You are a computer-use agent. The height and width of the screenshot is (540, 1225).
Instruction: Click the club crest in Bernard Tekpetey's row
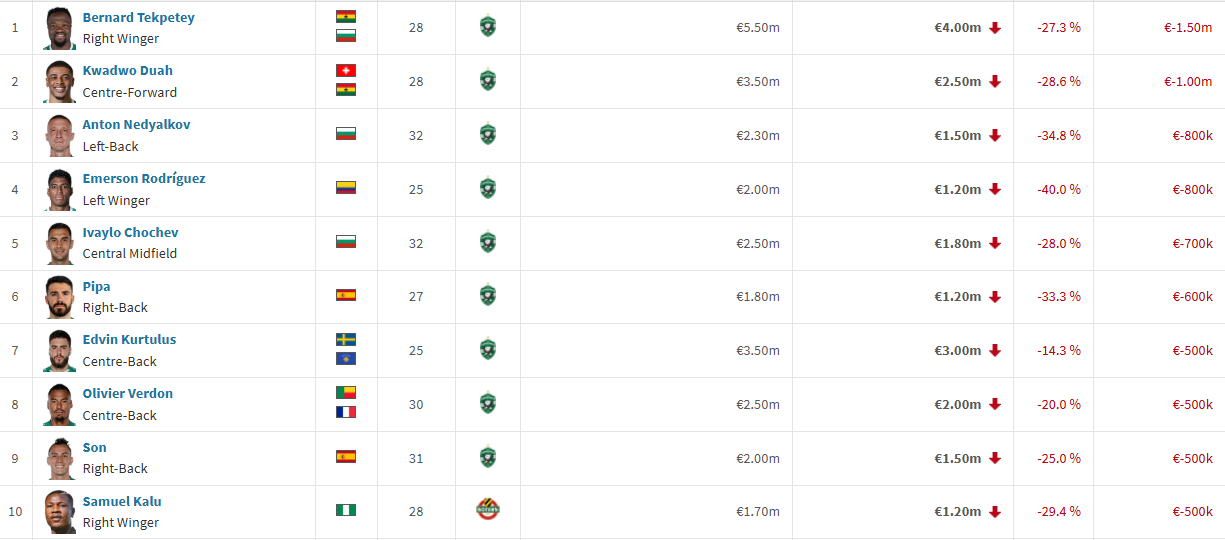pyautogui.click(x=487, y=27)
